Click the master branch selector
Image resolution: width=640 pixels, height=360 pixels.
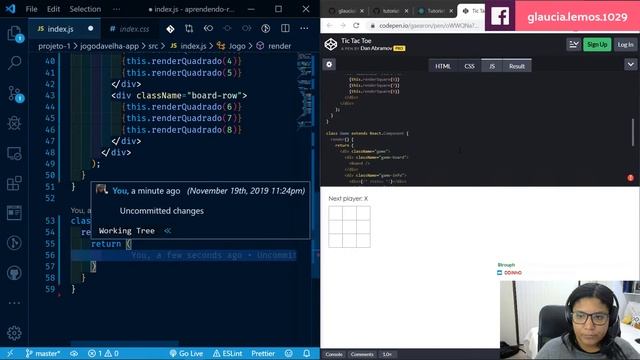tap(42, 353)
